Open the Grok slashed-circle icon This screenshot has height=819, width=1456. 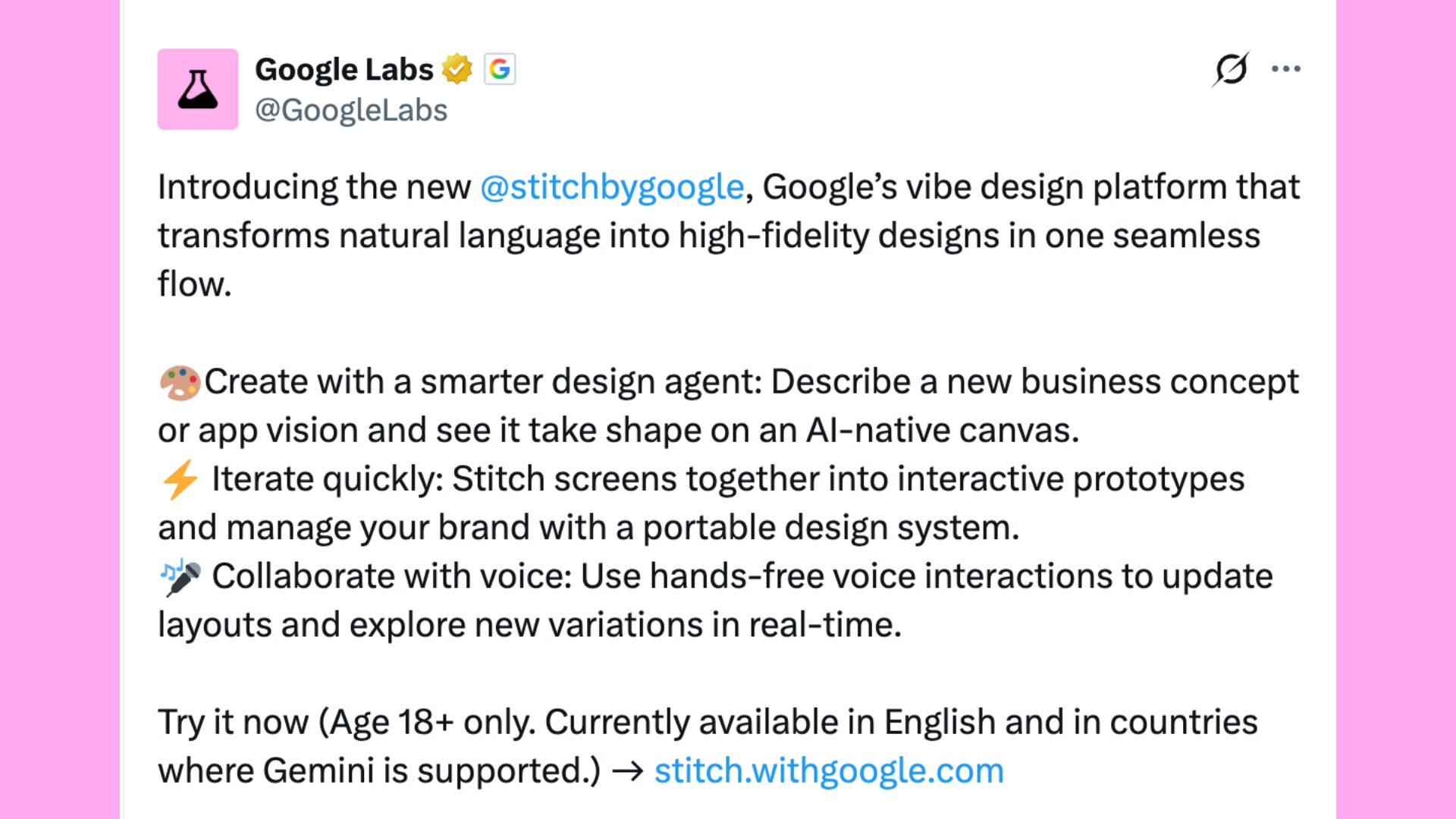click(1230, 69)
